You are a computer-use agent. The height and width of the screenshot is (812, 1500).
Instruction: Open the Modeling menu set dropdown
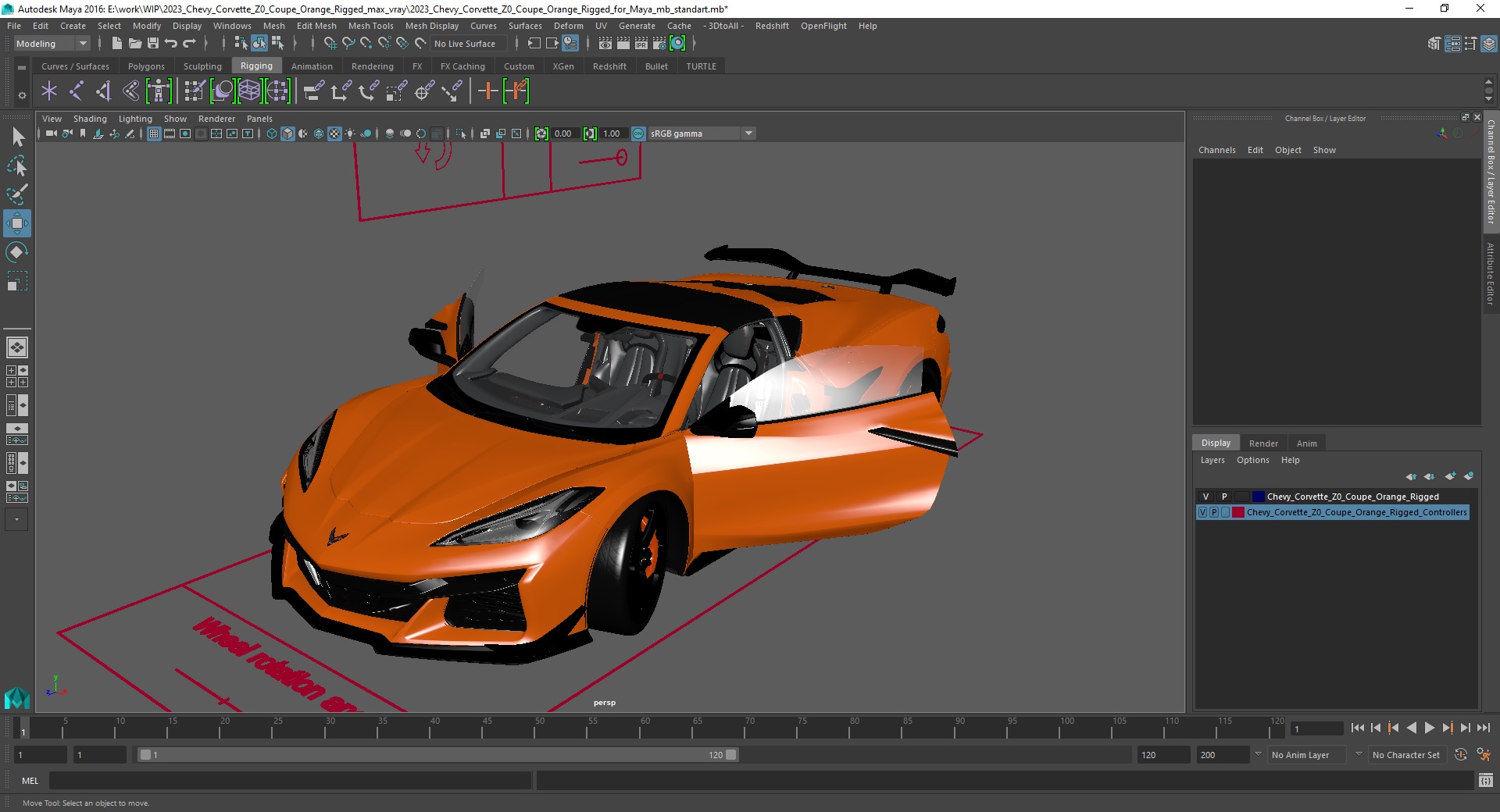52,44
